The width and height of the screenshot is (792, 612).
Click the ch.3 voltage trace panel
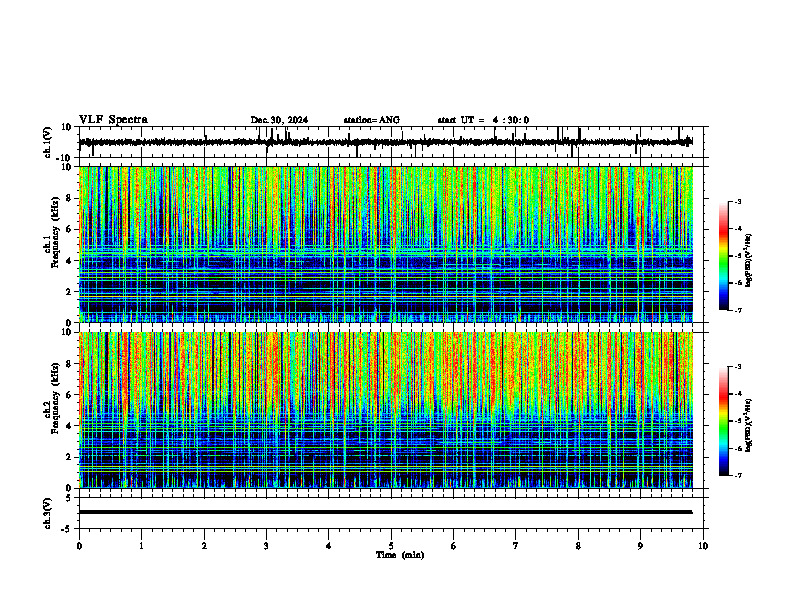pyautogui.click(x=393, y=513)
